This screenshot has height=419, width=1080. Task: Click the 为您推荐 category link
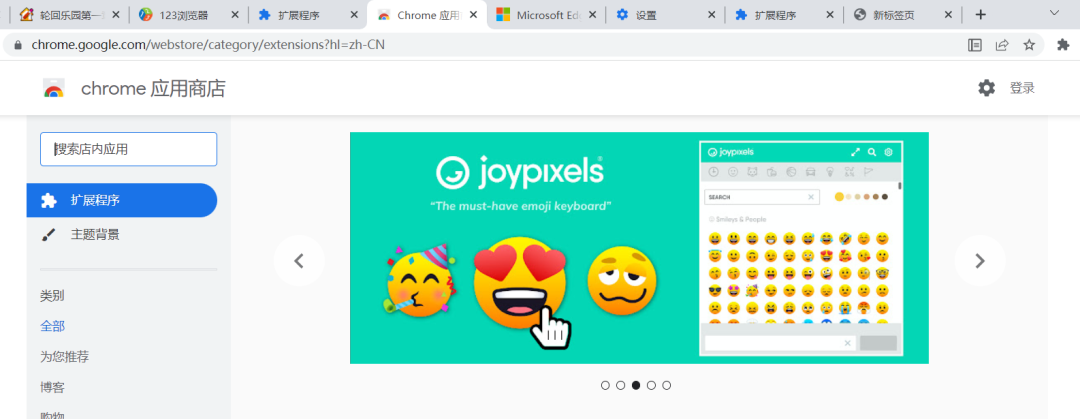tap(65, 357)
